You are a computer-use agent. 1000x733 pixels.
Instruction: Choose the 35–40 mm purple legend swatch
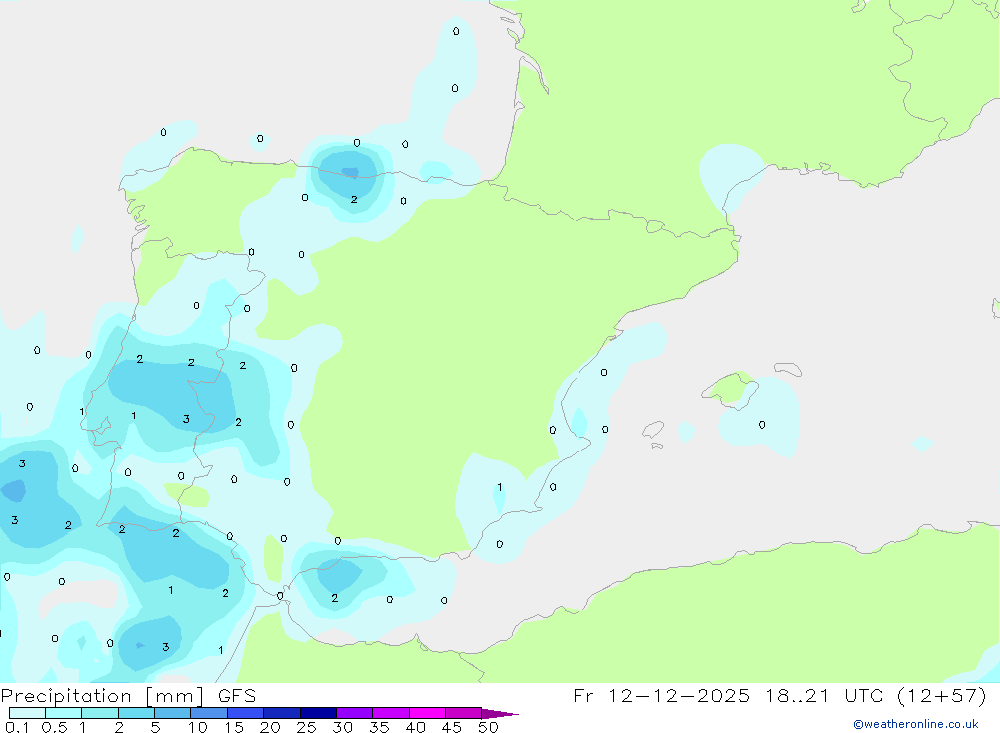point(390,713)
